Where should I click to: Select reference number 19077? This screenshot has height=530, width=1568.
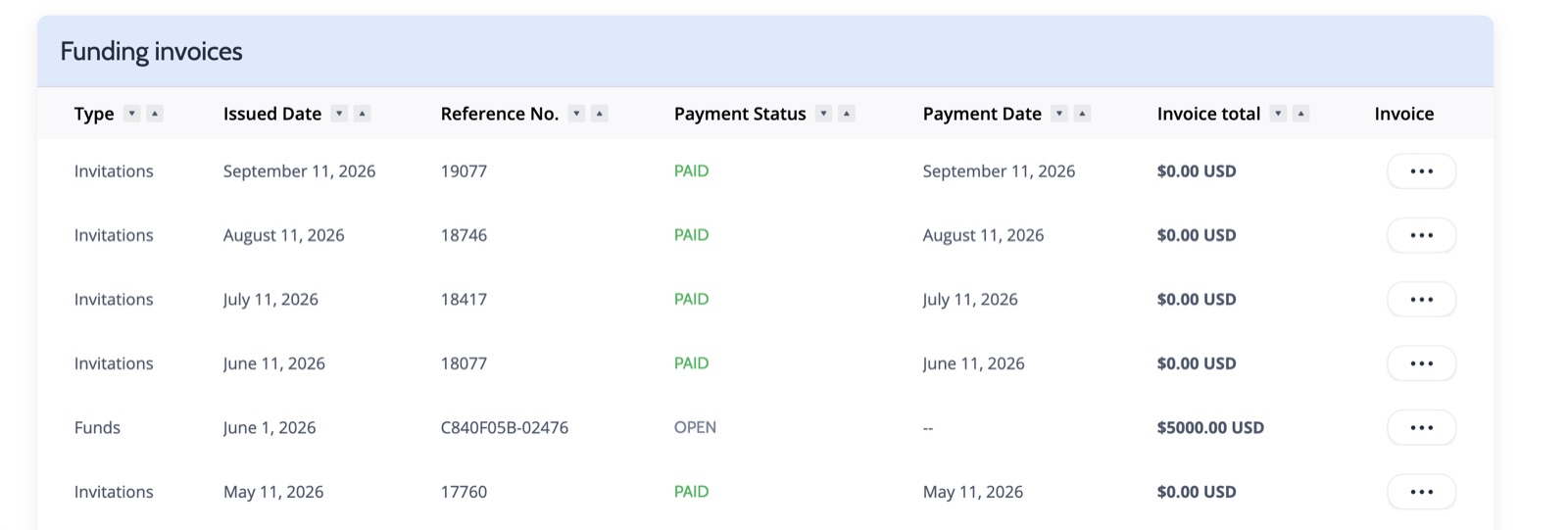tap(464, 171)
